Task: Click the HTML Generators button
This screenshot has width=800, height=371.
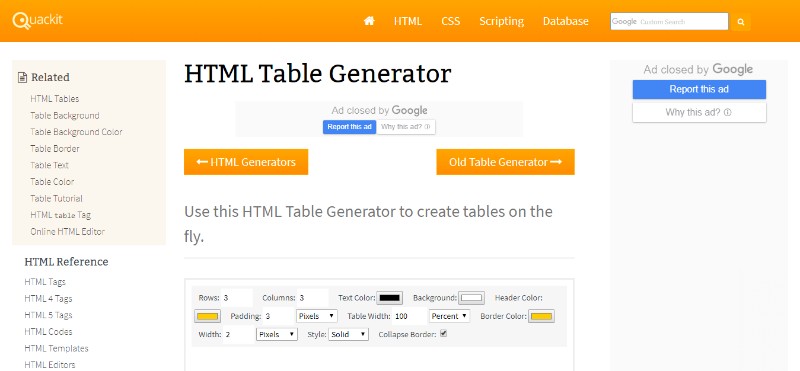Action: coord(246,162)
